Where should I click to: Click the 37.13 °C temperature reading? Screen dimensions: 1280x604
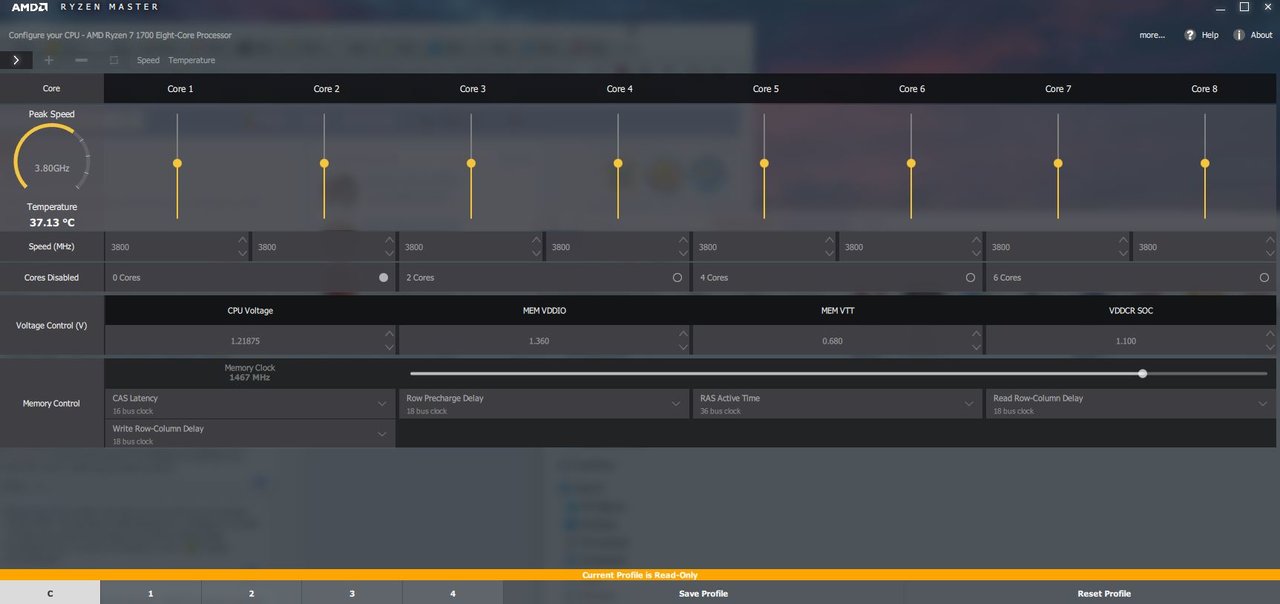pyautogui.click(x=52, y=223)
